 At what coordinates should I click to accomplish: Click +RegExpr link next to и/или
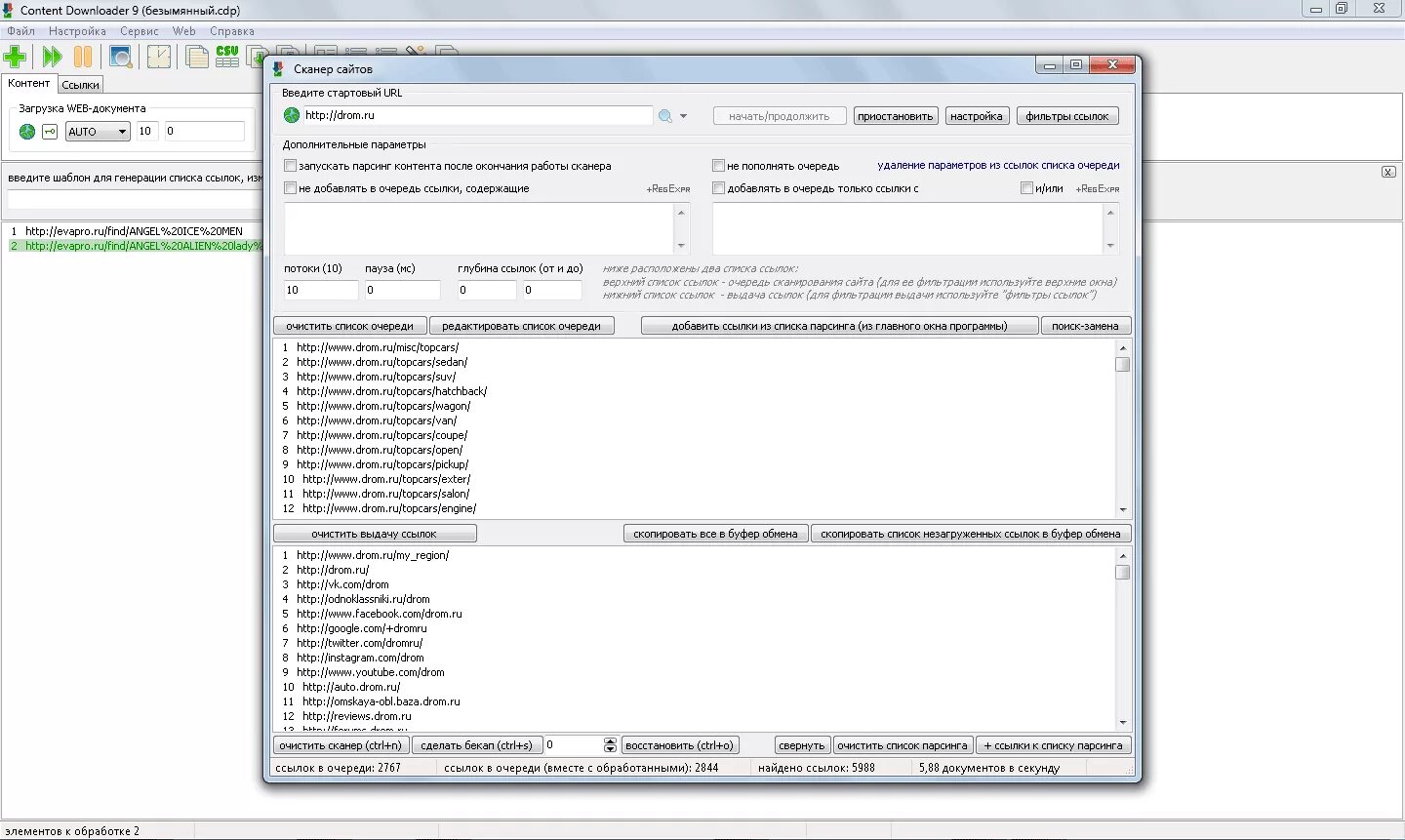[1098, 189]
